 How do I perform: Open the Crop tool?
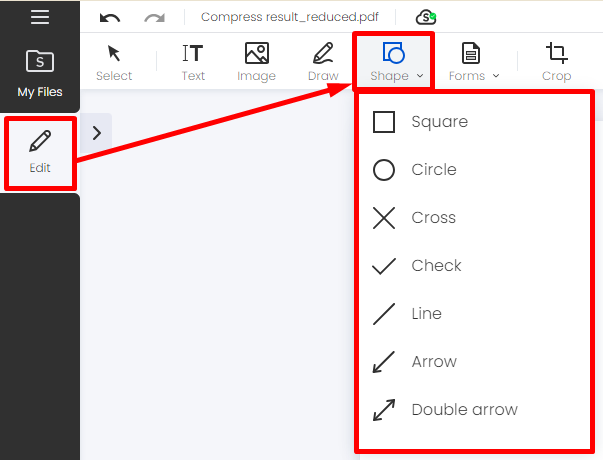556,63
